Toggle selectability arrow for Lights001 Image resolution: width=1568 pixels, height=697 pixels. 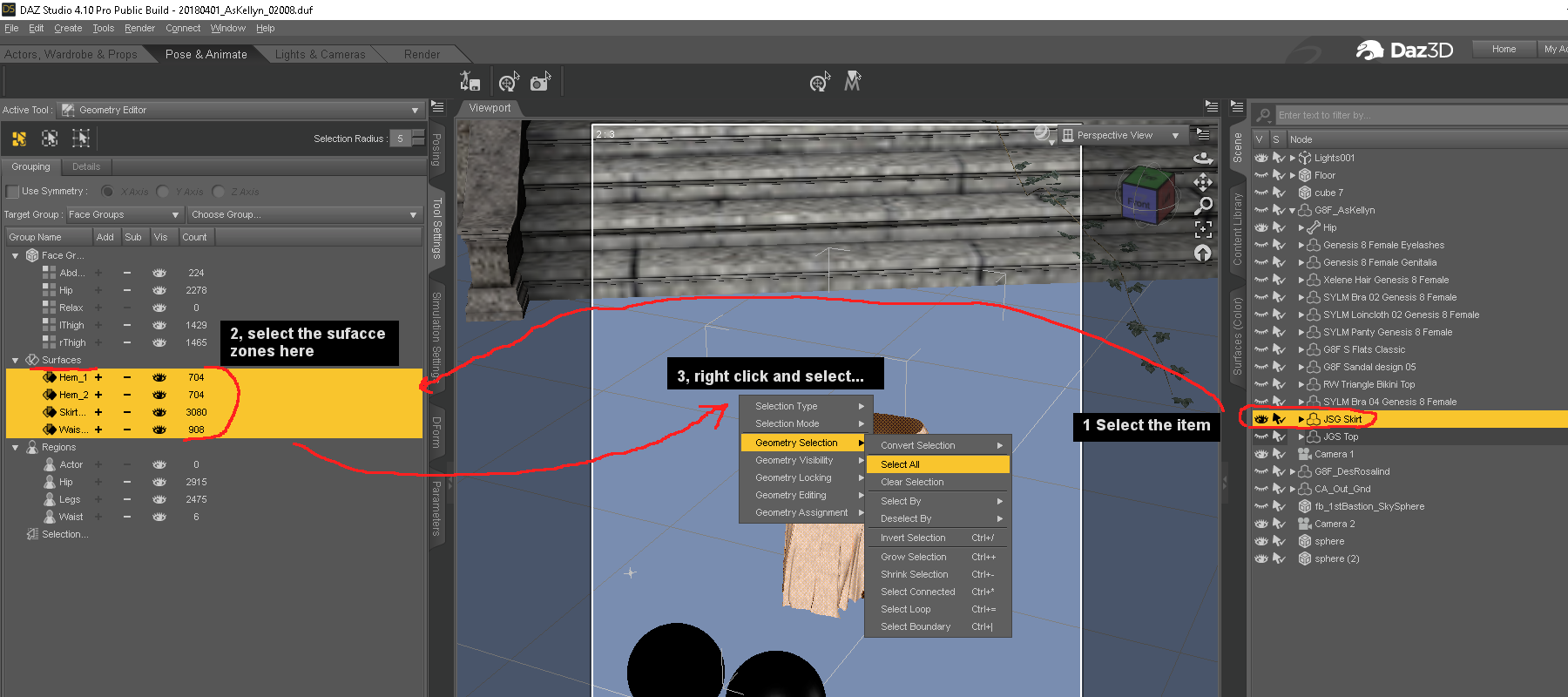pos(1279,158)
